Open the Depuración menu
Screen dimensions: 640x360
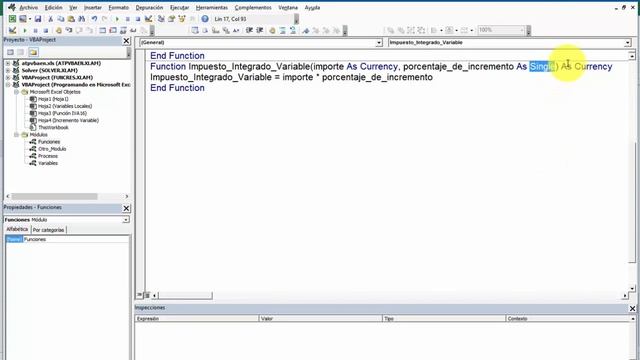coord(149,7)
